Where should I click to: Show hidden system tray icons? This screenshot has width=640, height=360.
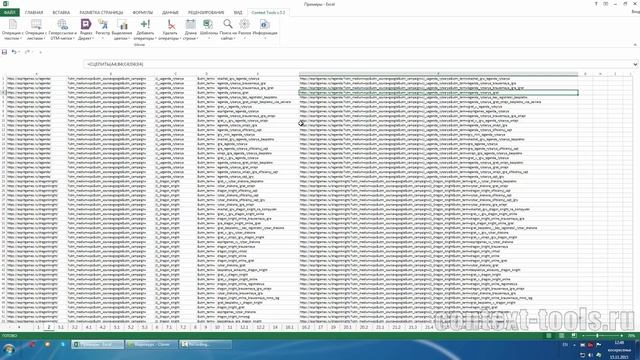click(x=574, y=345)
